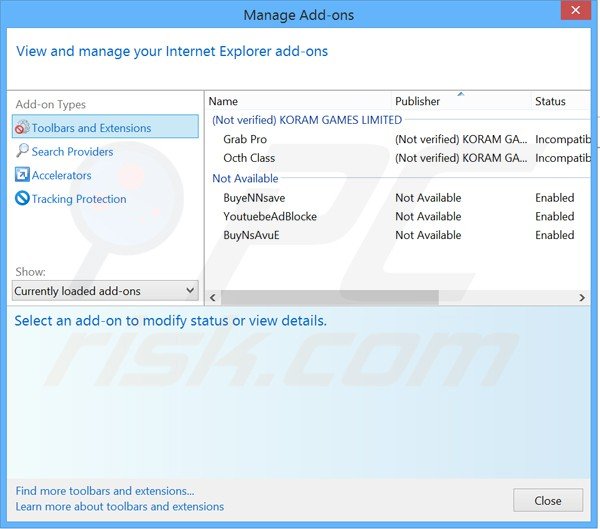Select the YoutuebeAdBlocke add-on

coord(272,216)
